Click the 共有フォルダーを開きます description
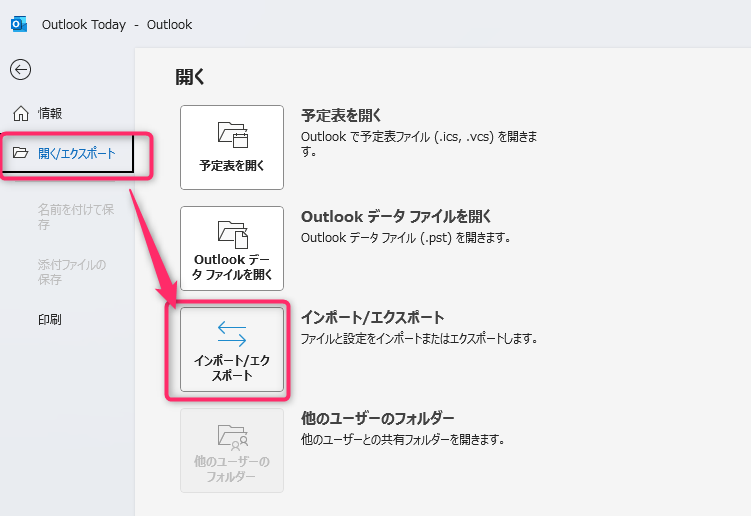The width and height of the screenshot is (751, 516). click(403, 439)
